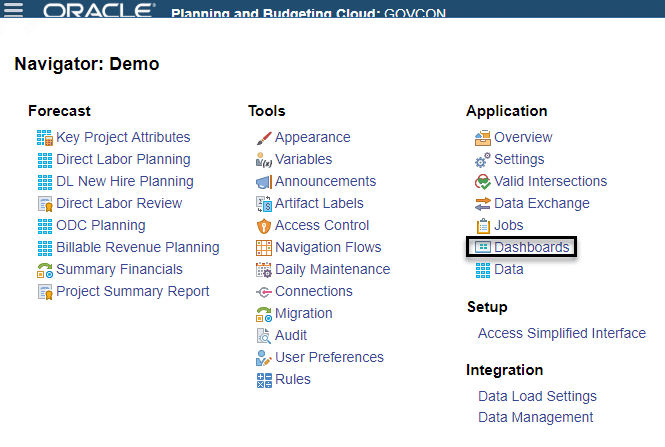
Task: Click the Jobs clipboard icon
Action: [x=483, y=226]
